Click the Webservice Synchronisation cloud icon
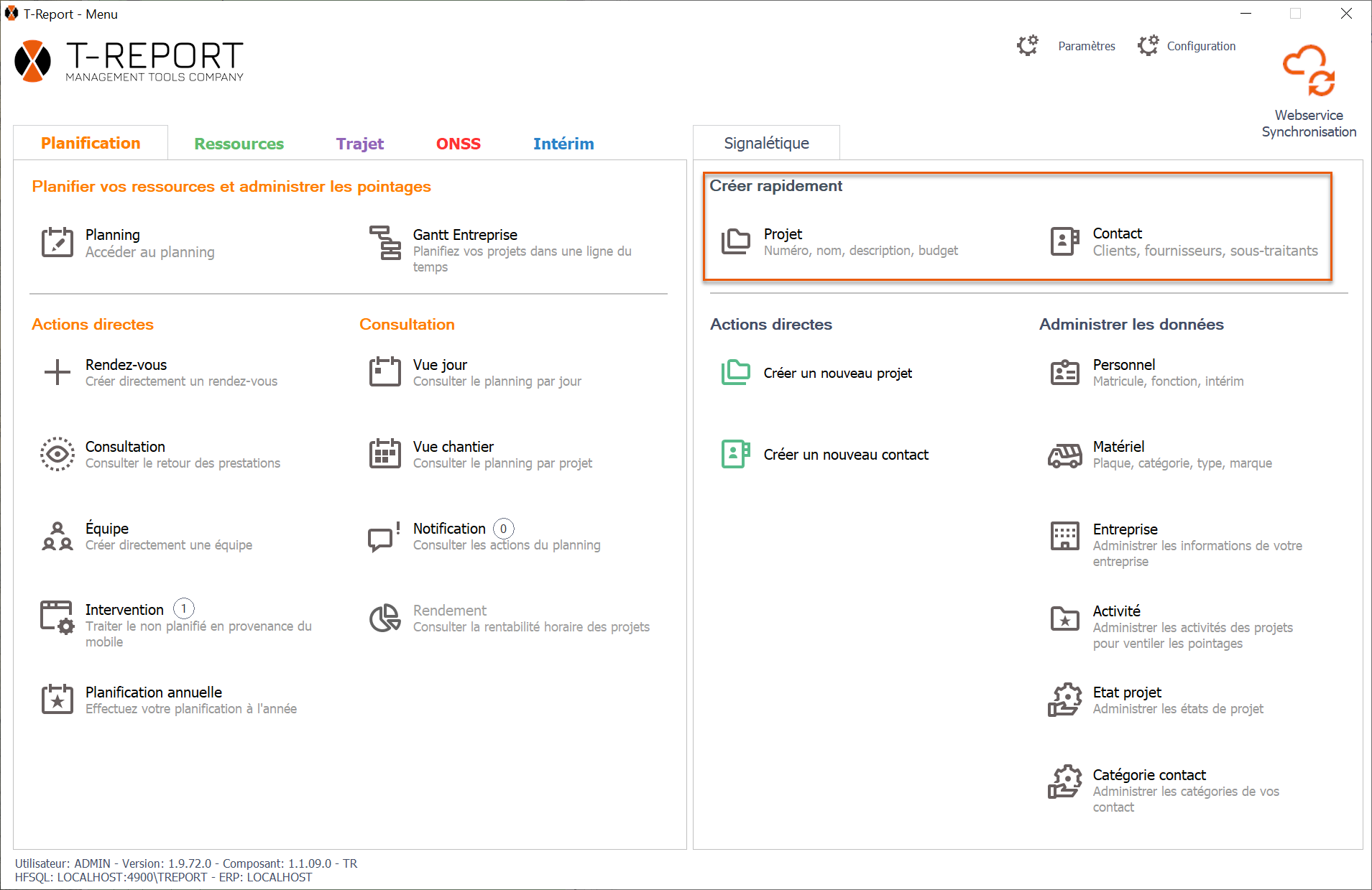1372x890 pixels. (x=1308, y=71)
